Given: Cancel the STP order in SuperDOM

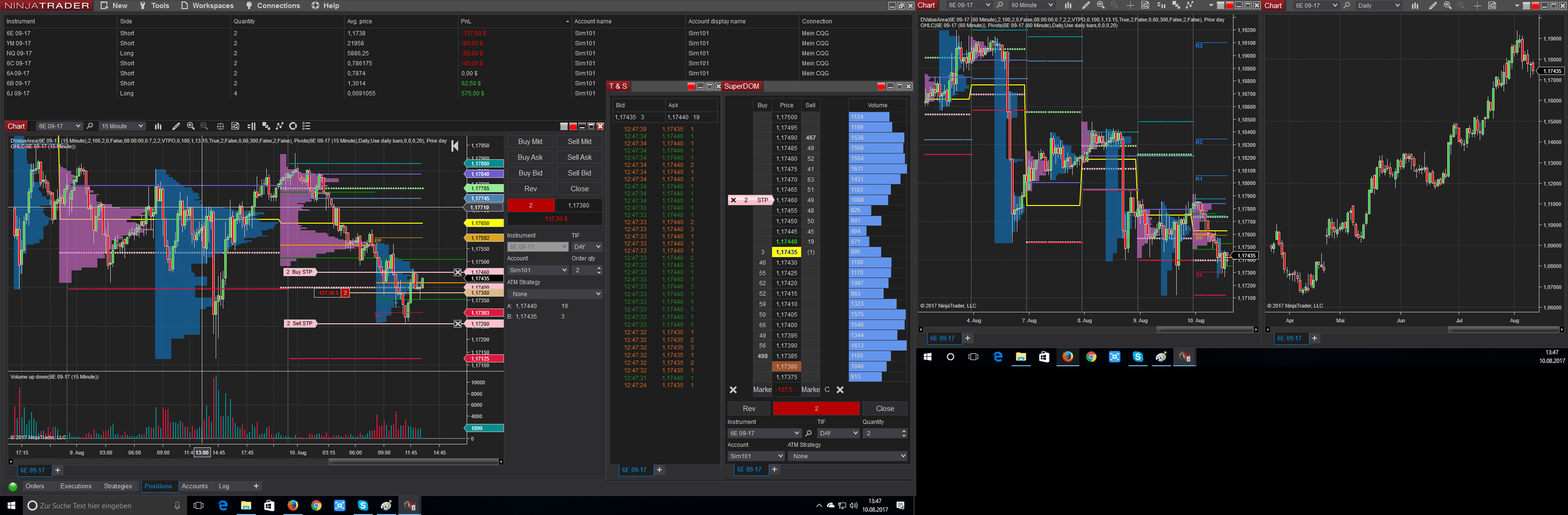Looking at the screenshot, I should (733, 200).
